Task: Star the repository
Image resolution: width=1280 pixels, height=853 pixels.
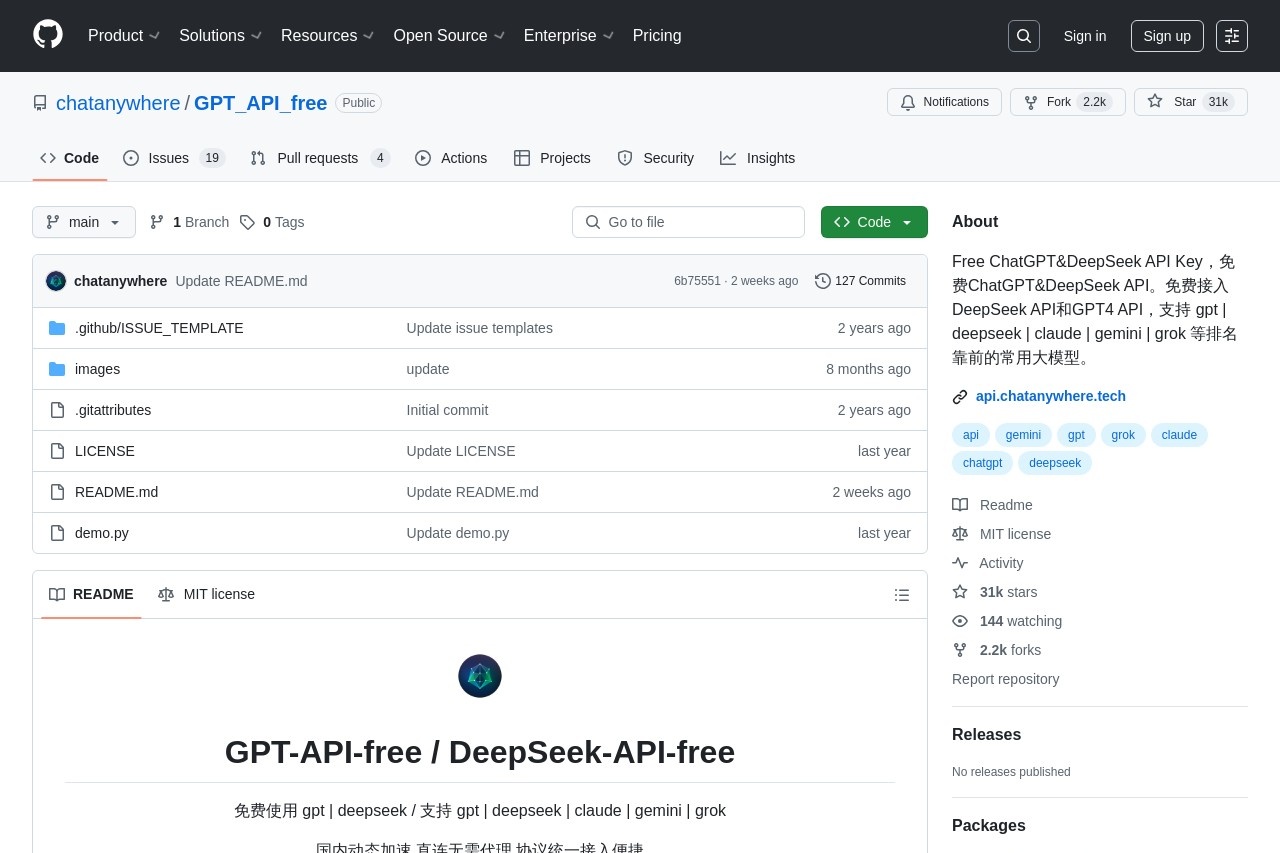Action: (x=1190, y=102)
